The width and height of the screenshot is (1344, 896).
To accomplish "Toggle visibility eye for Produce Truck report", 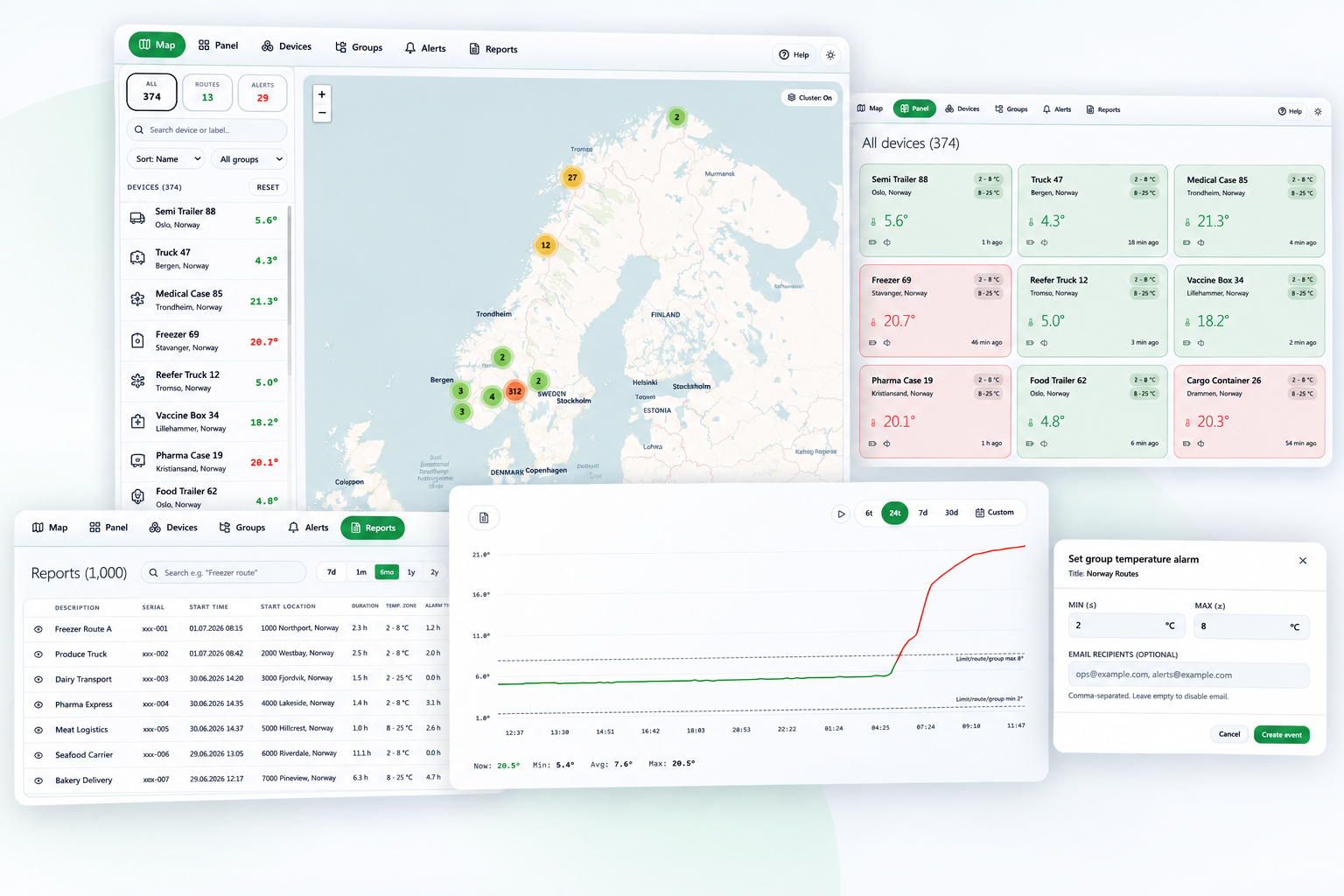I will pyautogui.click(x=38, y=654).
